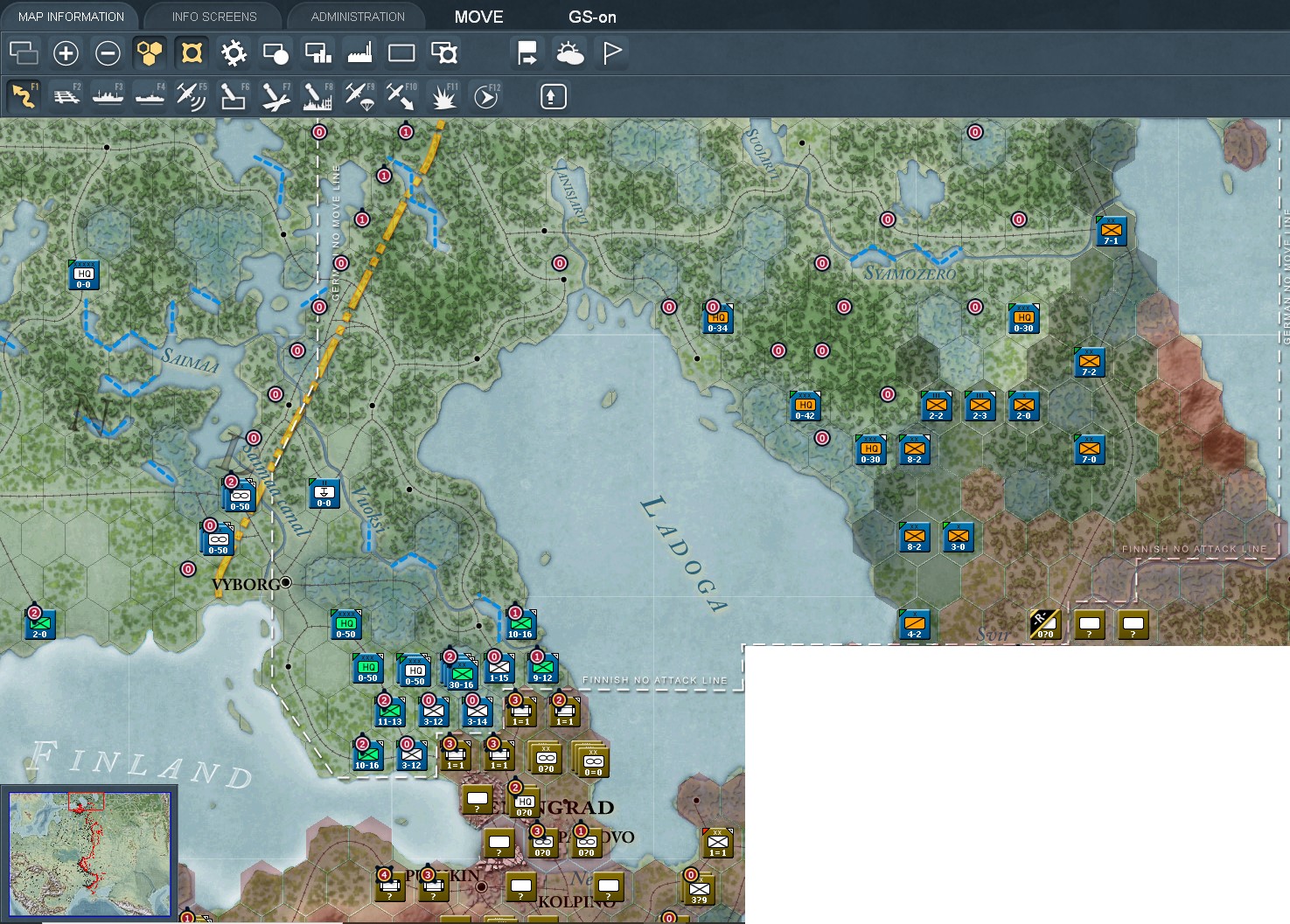Select the 11-13 unit counter

[x=390, y=712]
